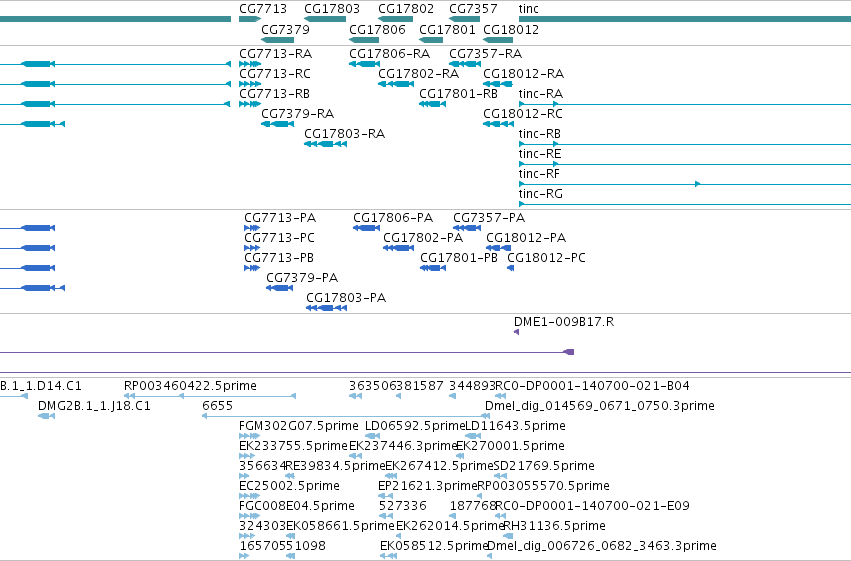
Task: Click the EK233755.5prime EST glyph
Action: pyautogui.click(x=247, y=456)
